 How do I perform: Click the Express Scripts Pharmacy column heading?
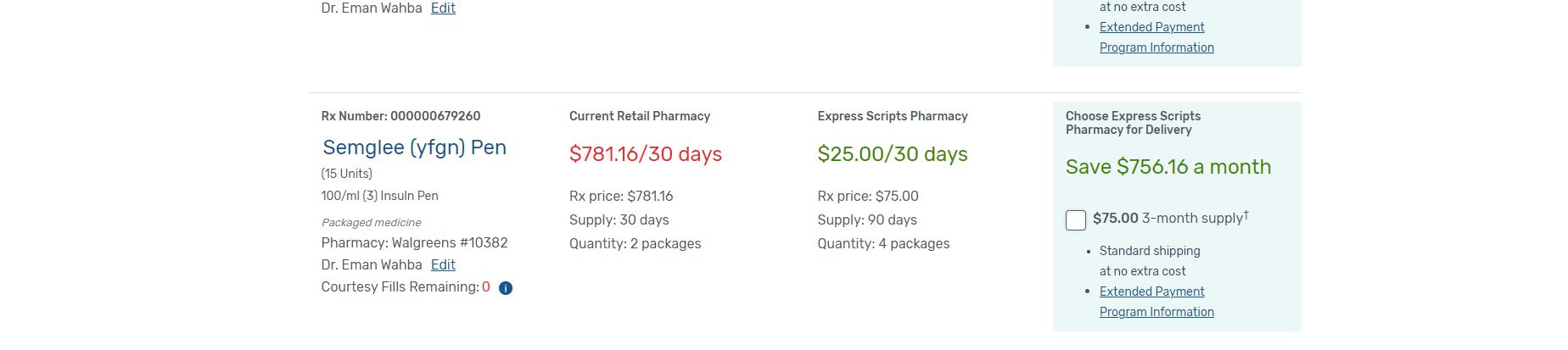point(893,116)
